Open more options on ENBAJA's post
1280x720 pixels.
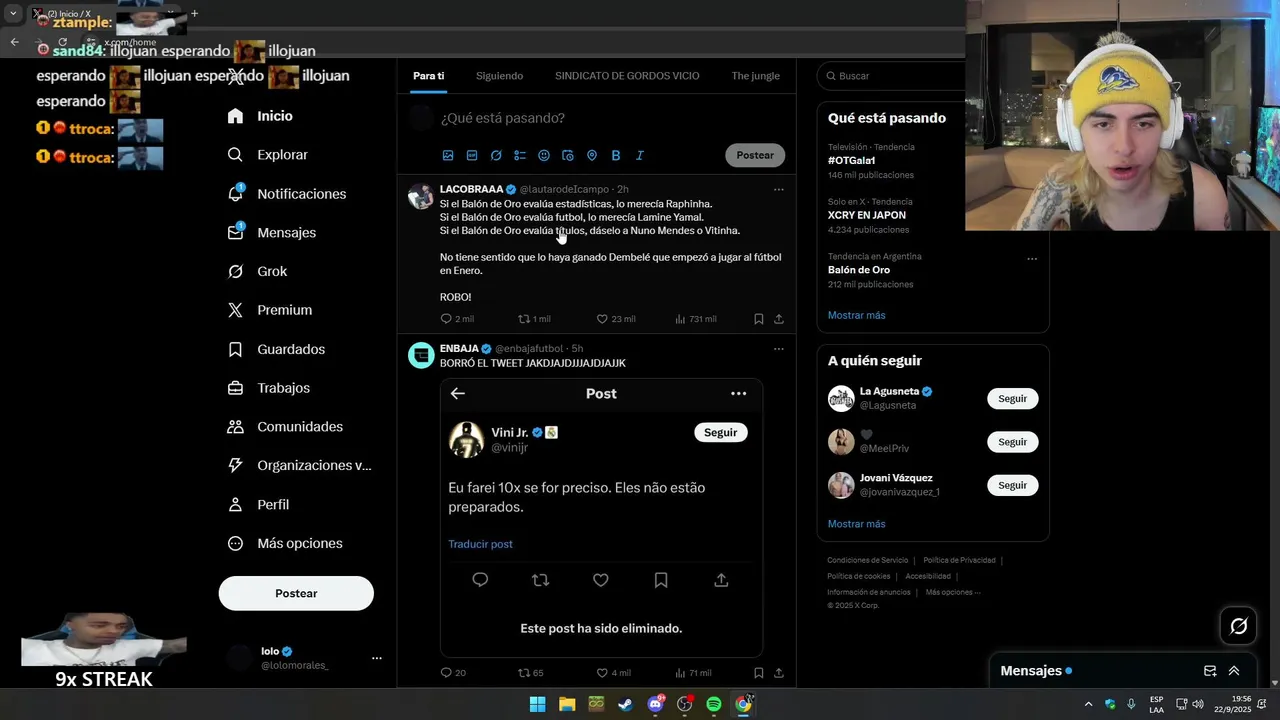click(x=779, y=348)
